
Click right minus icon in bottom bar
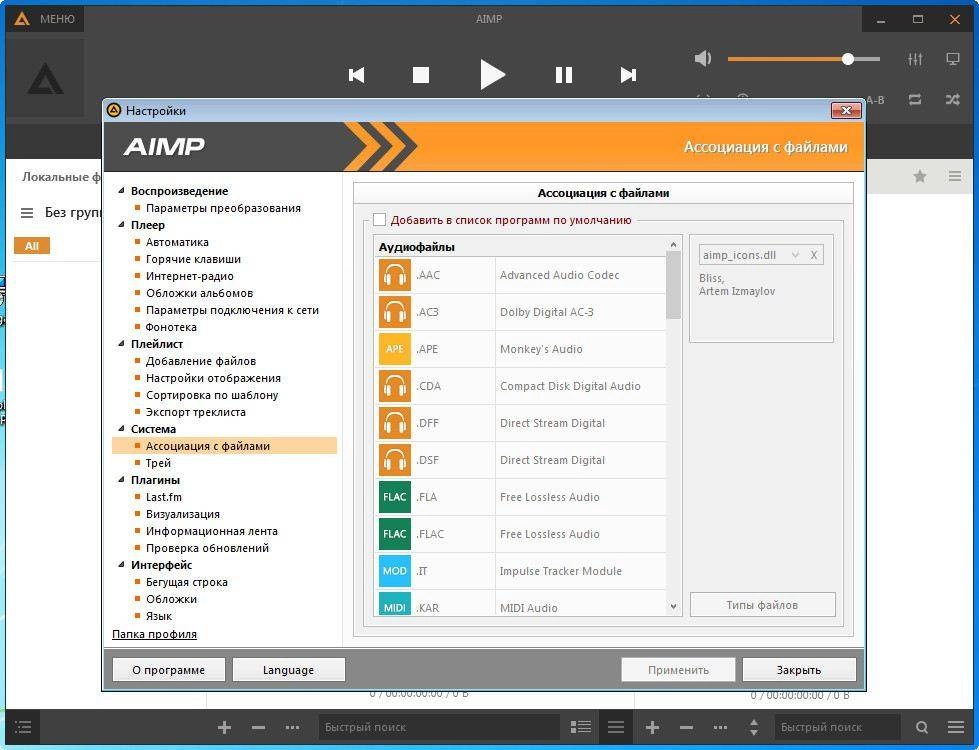[x=686, y=727]
